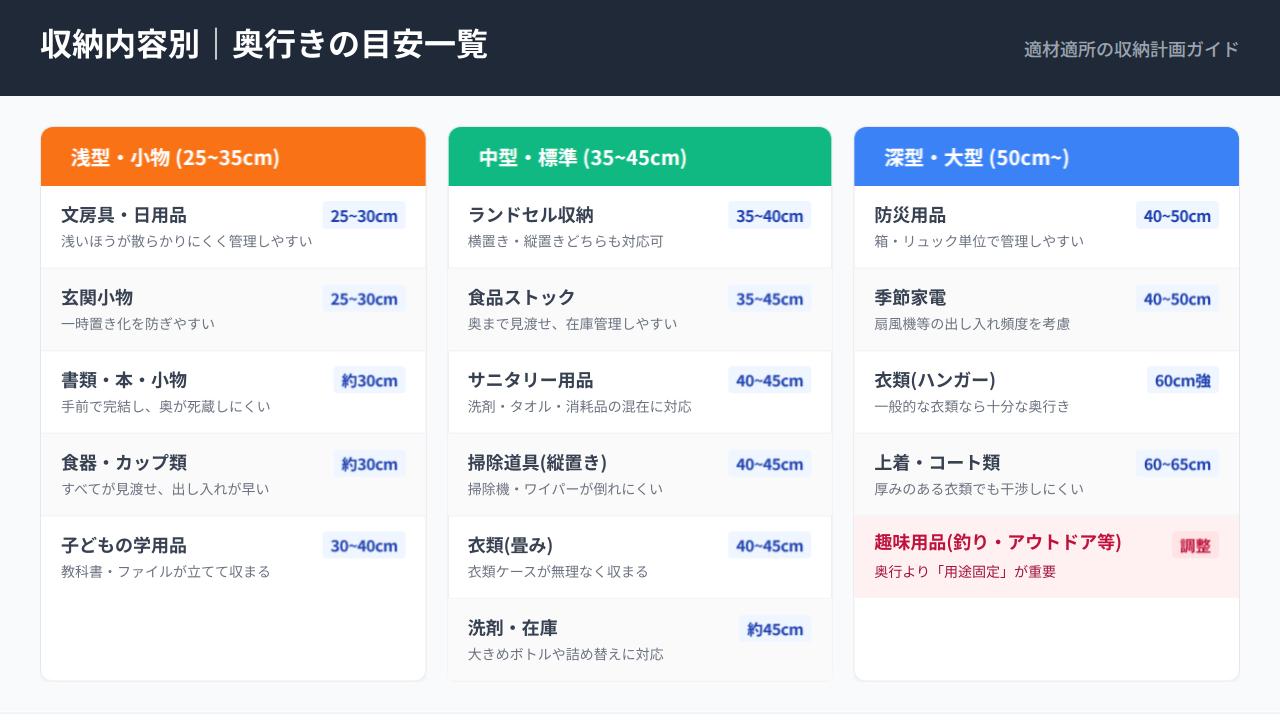The height and width of the screenshot is (720, 1280).
Task: Click the 約45cm badge for 洗剤・在庫
Action: [775, 629]
